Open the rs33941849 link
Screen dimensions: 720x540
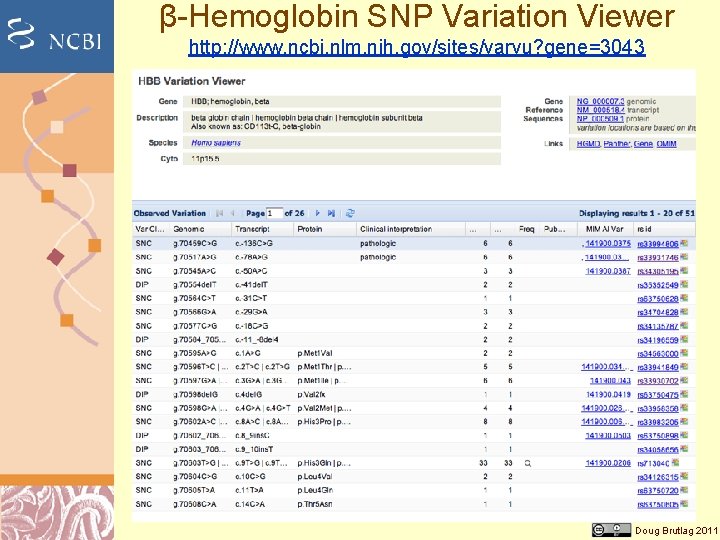click(658, 367)
